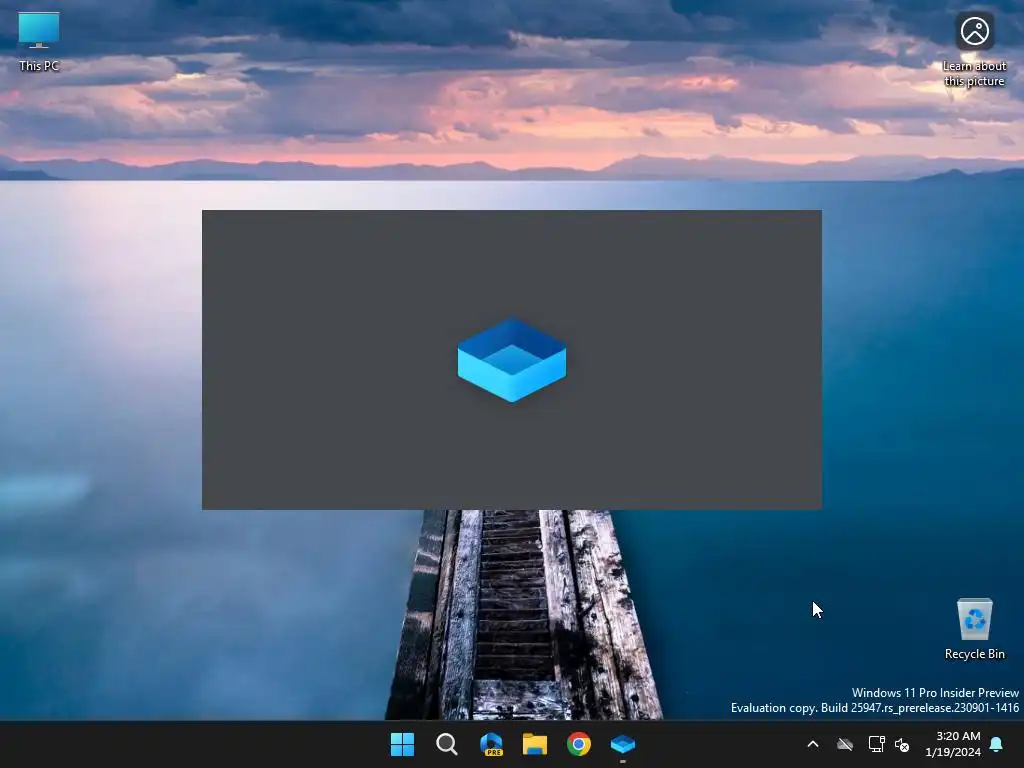Screen dimensions: 1024x768
Task: Expand hidden system tray icons
Action: (x=813, y=744)
